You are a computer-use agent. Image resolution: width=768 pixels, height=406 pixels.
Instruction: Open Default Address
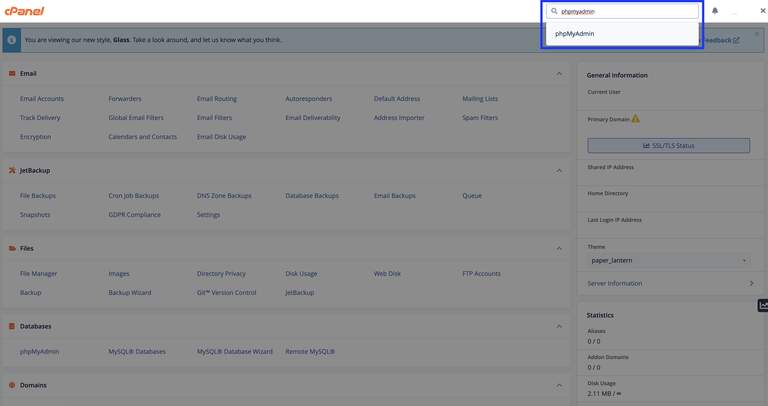(x=397, y=99)
